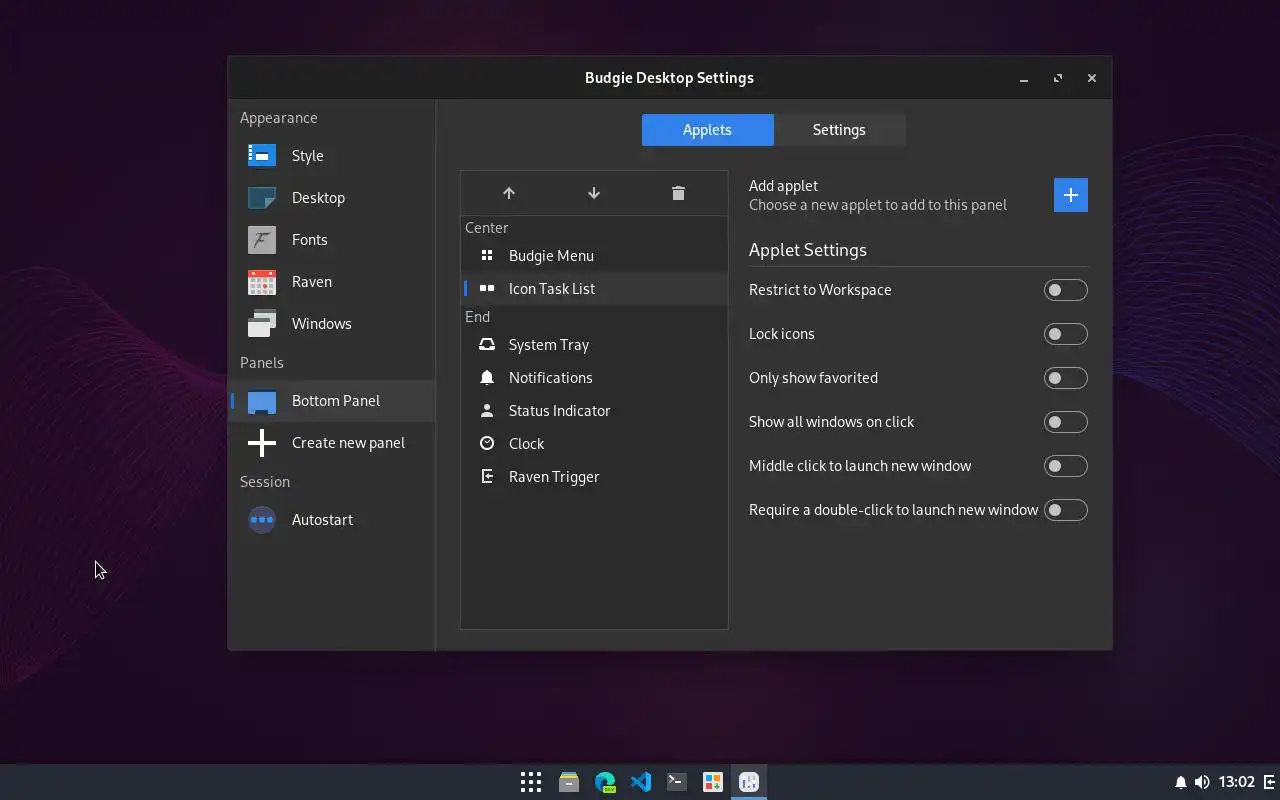The image size is (1280, 800).
Task: Toggle Restrict to Workspace switch
Action: [x=1065, y=290]
